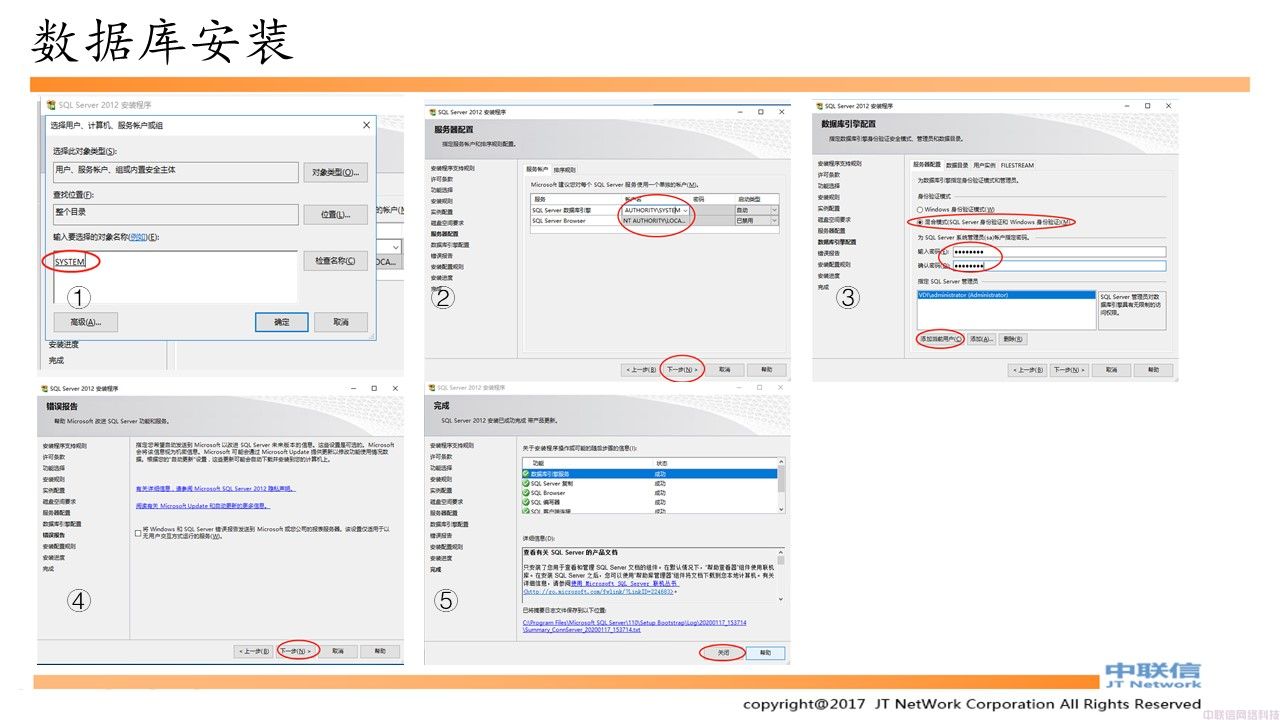Switch to FILESTREAM tab

tap(1017, 165)
